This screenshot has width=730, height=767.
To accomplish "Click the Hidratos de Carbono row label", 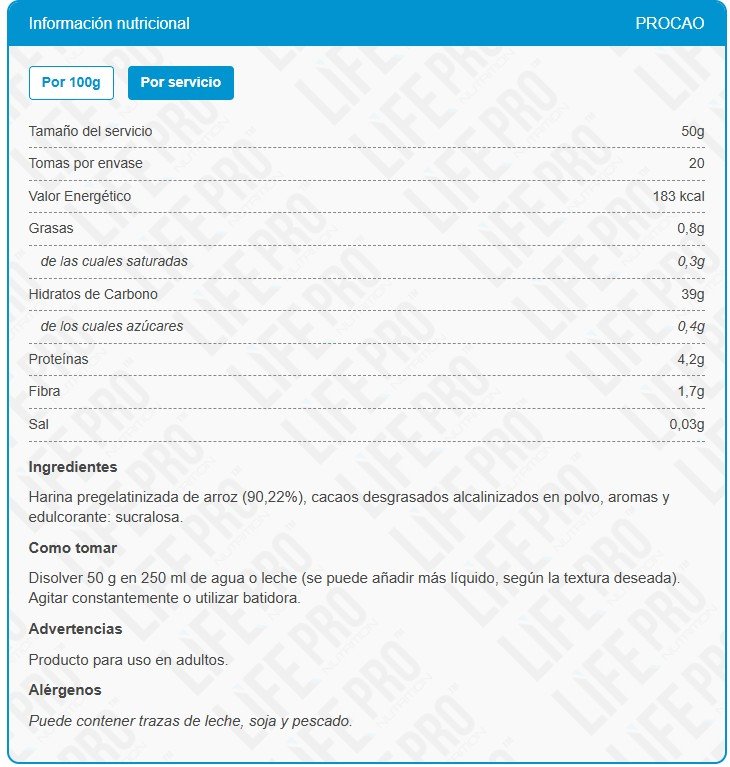I will pyautogui.click(x=93, y=294).
